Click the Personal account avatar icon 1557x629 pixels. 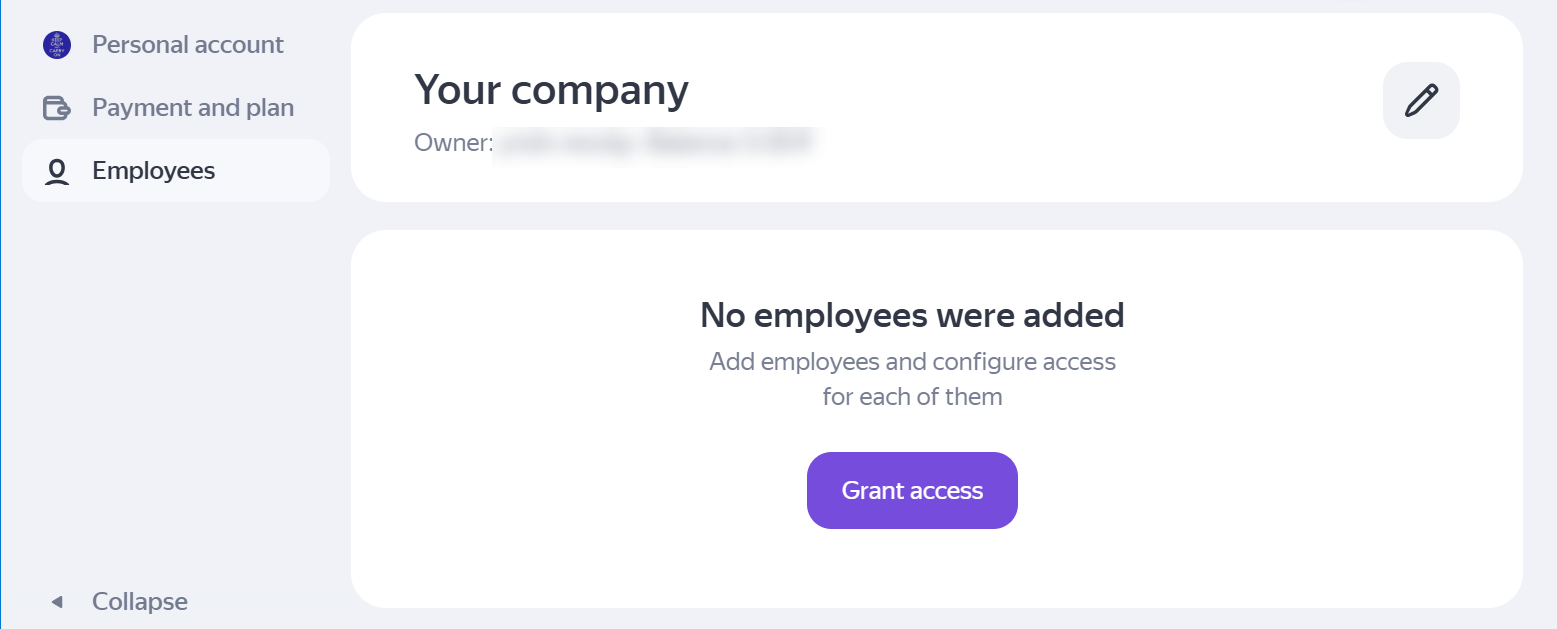(57, 45)
